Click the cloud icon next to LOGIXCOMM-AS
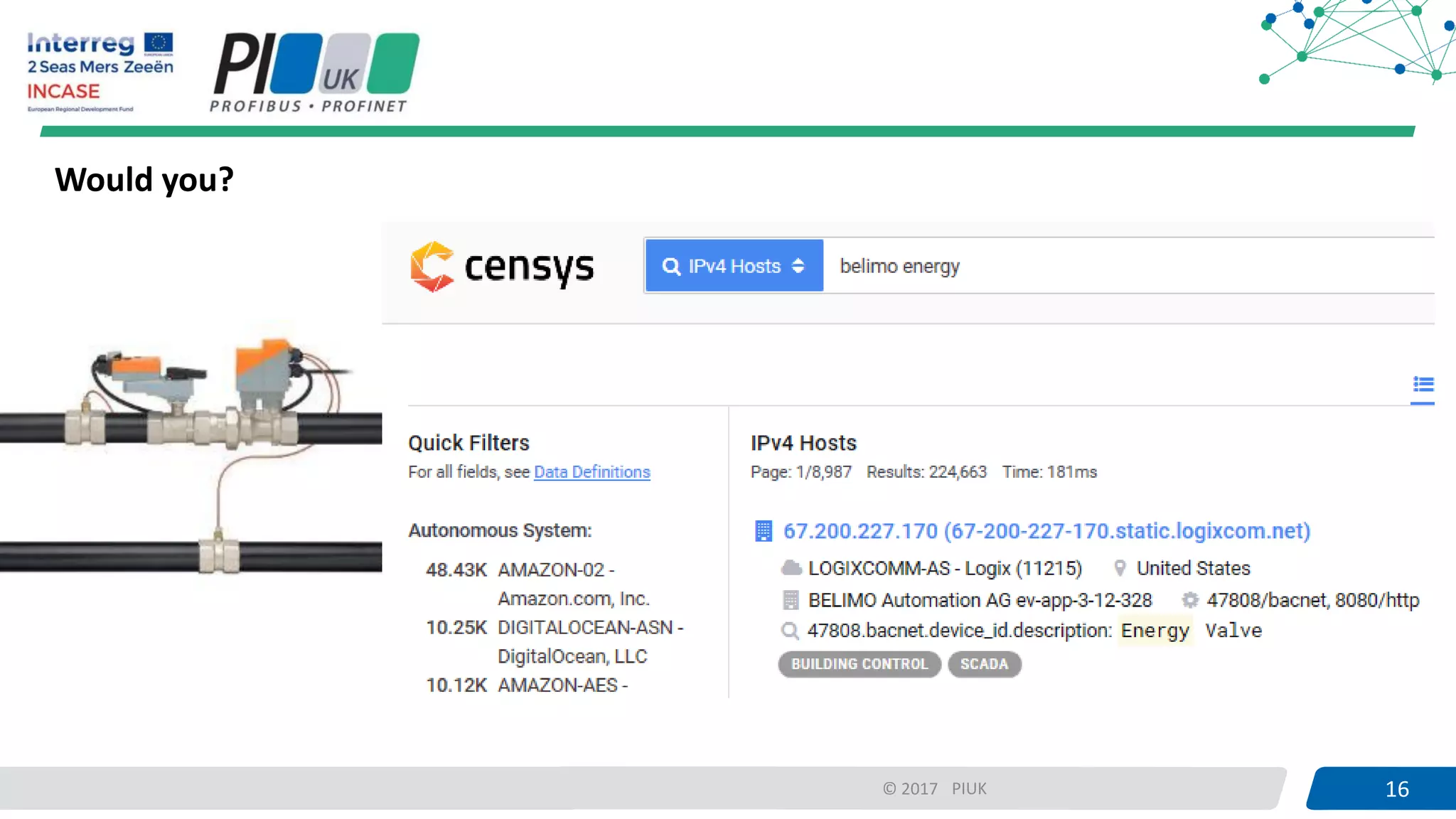This screenshot has height=819, width=1456. pyautogui.click(x=791, y=568)
